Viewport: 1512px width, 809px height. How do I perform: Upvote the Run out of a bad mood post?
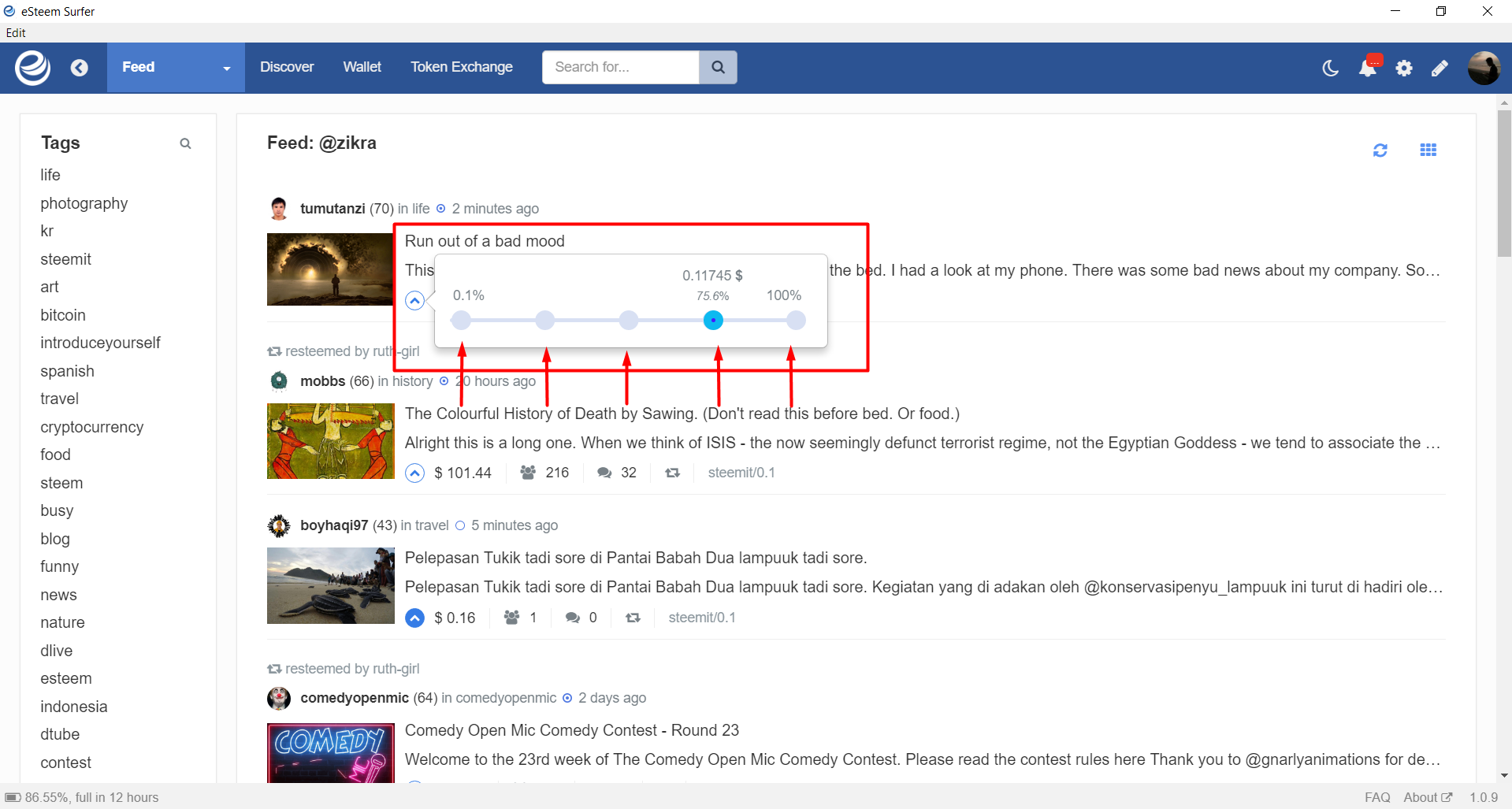(414, 300)
